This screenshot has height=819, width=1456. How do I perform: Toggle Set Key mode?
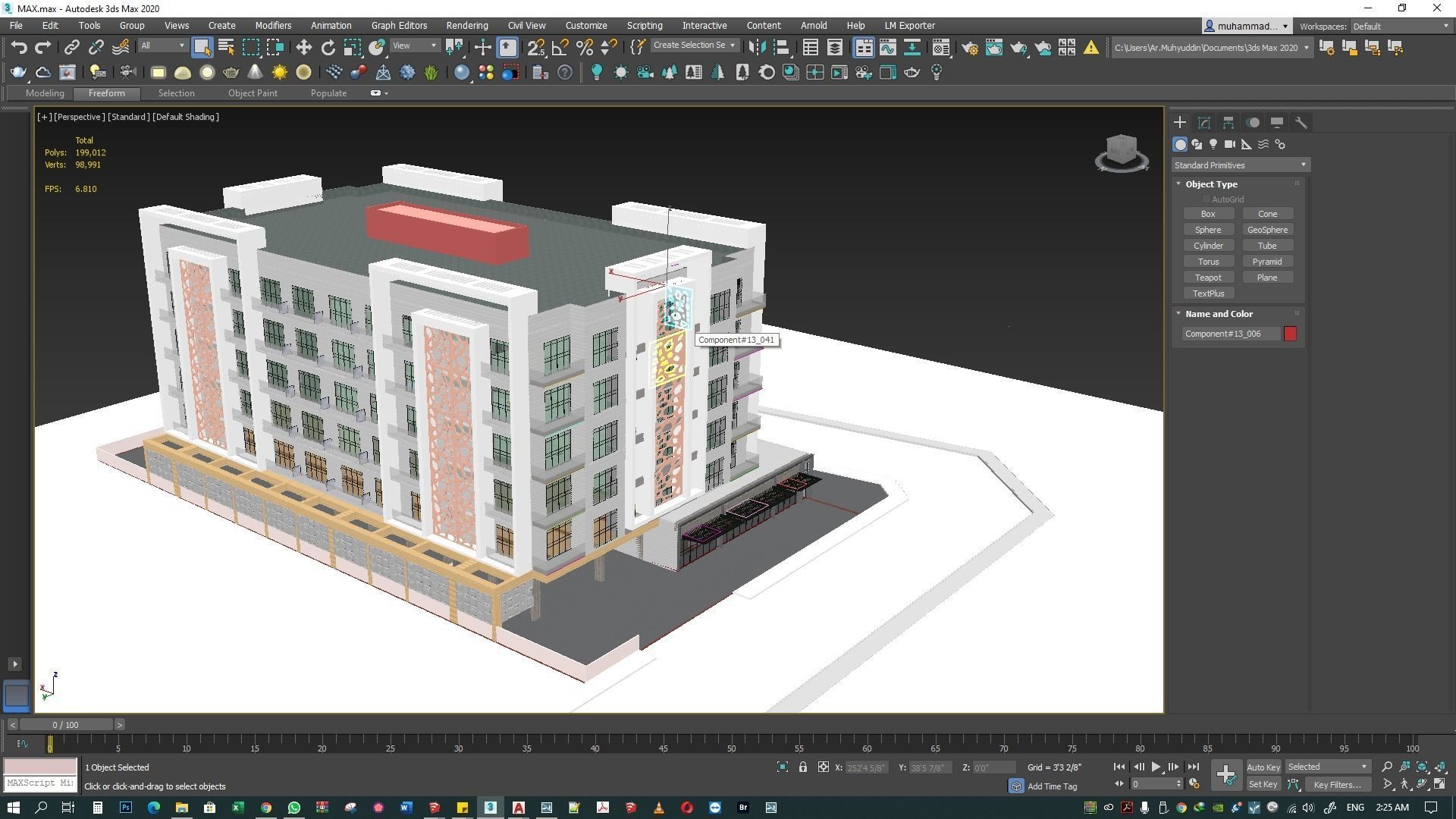(1263, 785)
